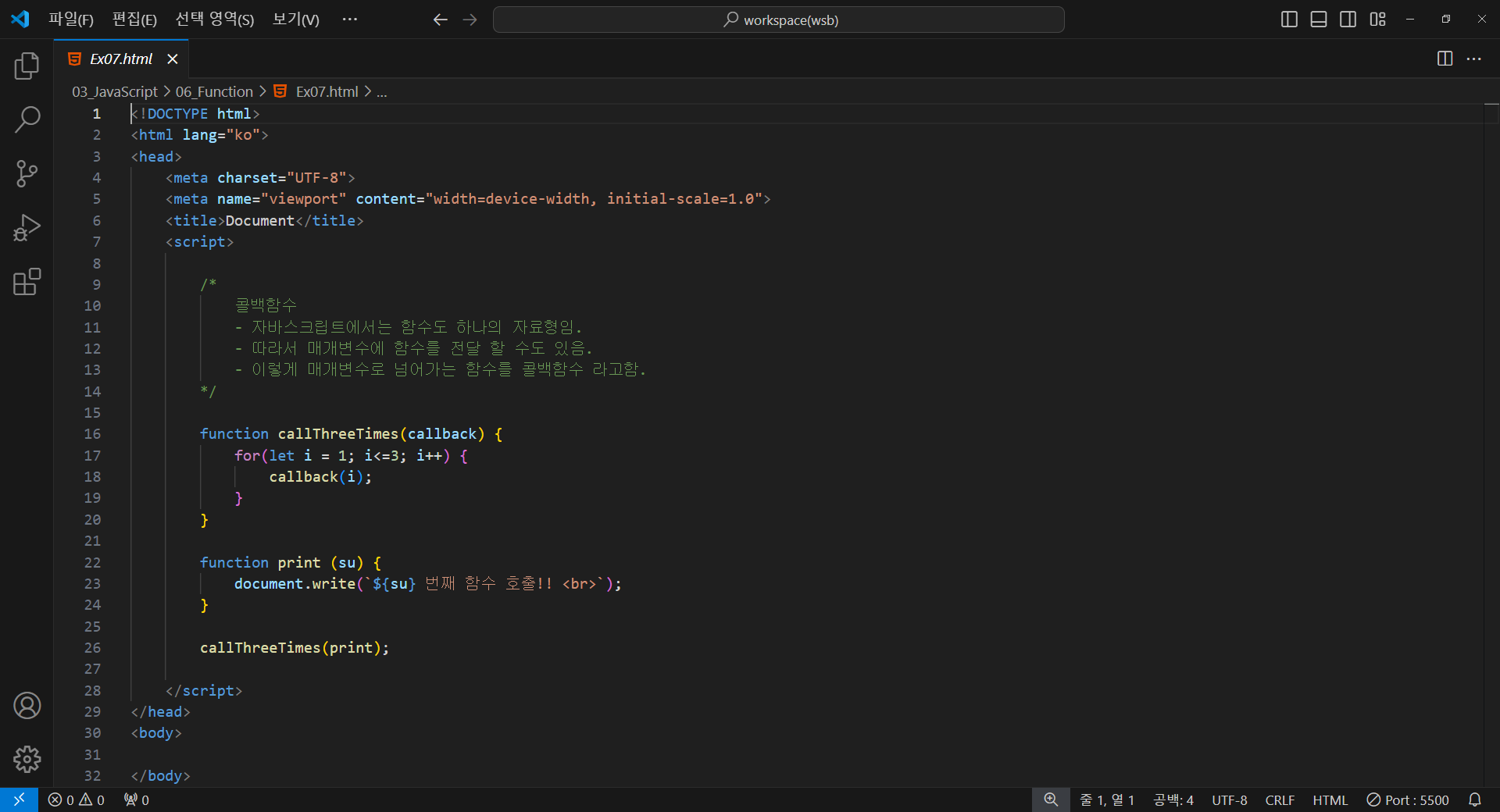The image size is (1500, 812).
Task: Toggle the primary side bar layout icon
Action: 1290,20
